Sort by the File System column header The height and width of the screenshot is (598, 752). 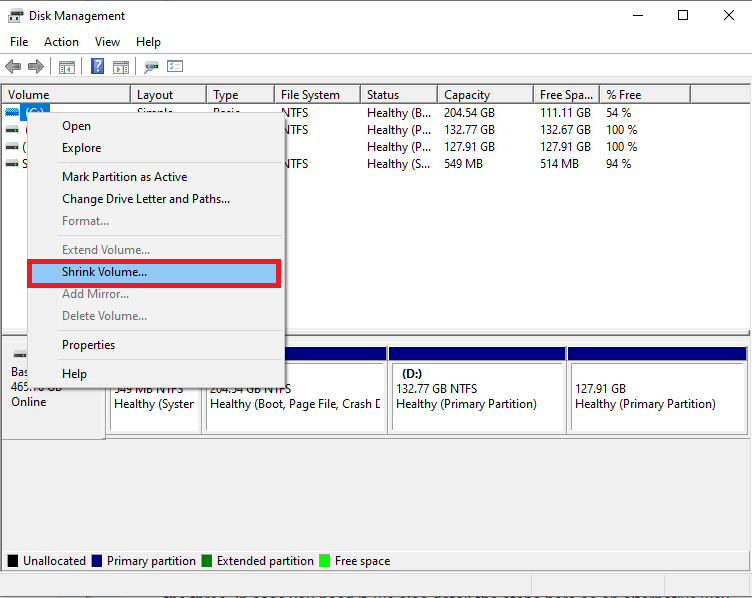click(x=310, y=95)
